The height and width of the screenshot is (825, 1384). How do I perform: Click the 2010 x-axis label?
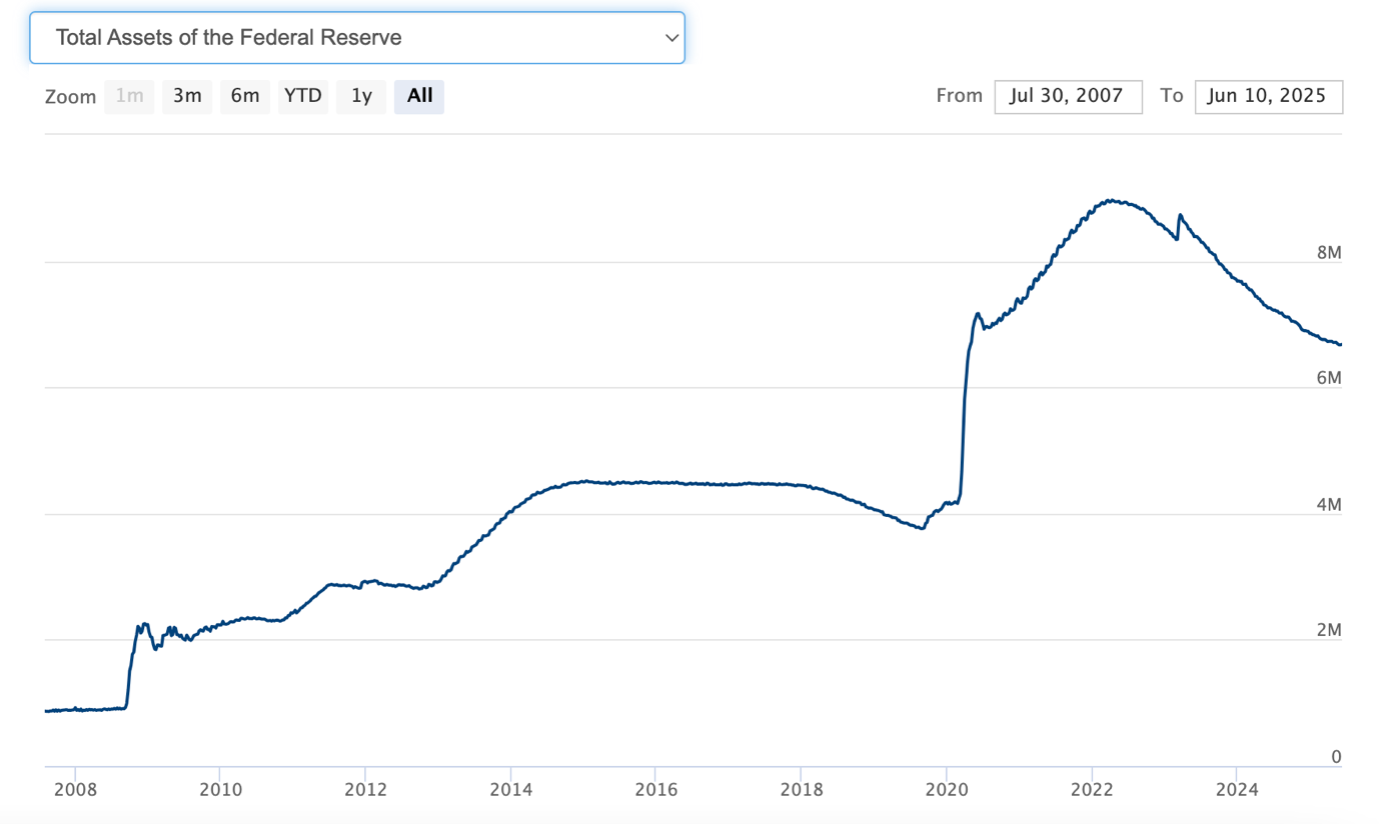click(221, 788)
